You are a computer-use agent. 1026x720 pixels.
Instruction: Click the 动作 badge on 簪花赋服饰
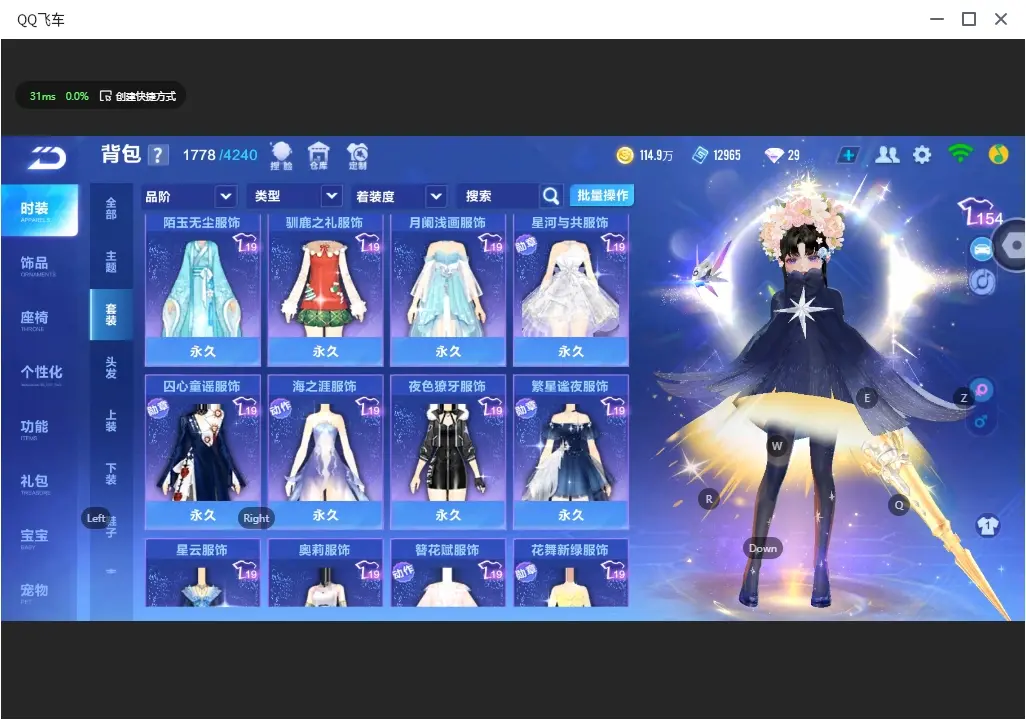pos(403,573)
